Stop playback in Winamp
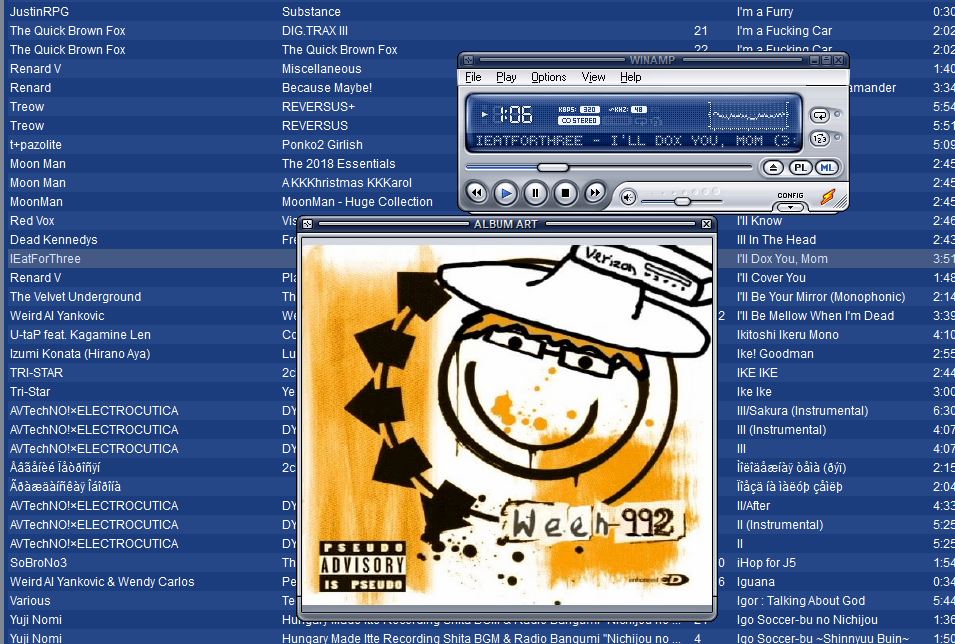Screen dimensions: 955x644 click(565, 193)
